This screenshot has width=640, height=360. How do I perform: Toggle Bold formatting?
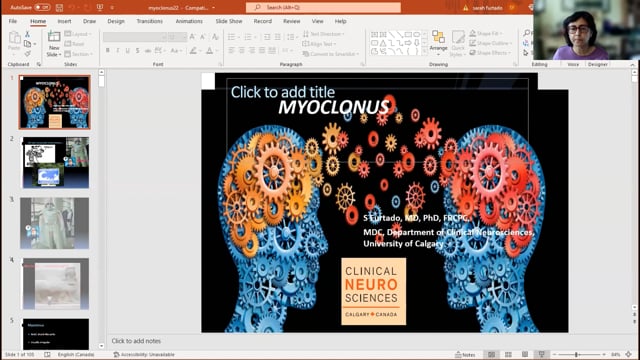108,51
